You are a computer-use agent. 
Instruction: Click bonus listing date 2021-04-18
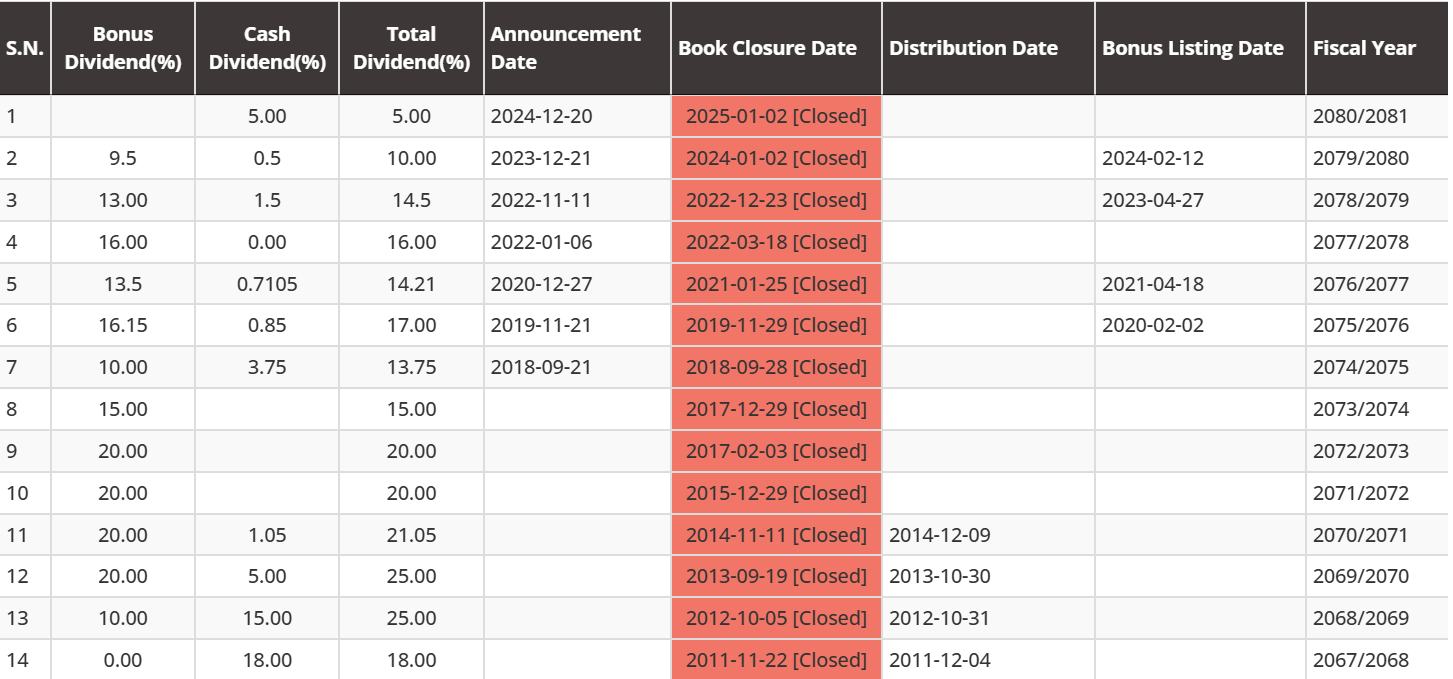click(1153, 284)
